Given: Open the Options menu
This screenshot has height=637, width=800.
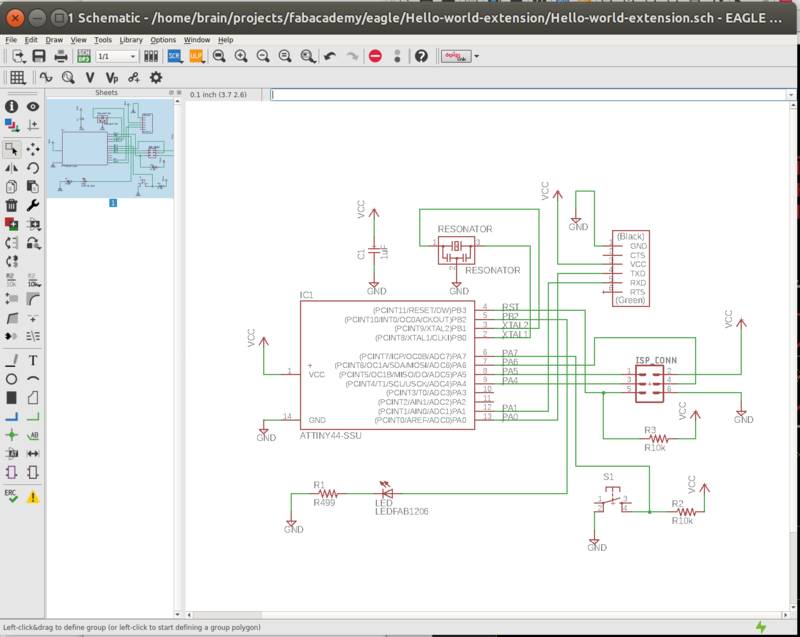Looking at the screenshot, I should (x=161, y=40).
